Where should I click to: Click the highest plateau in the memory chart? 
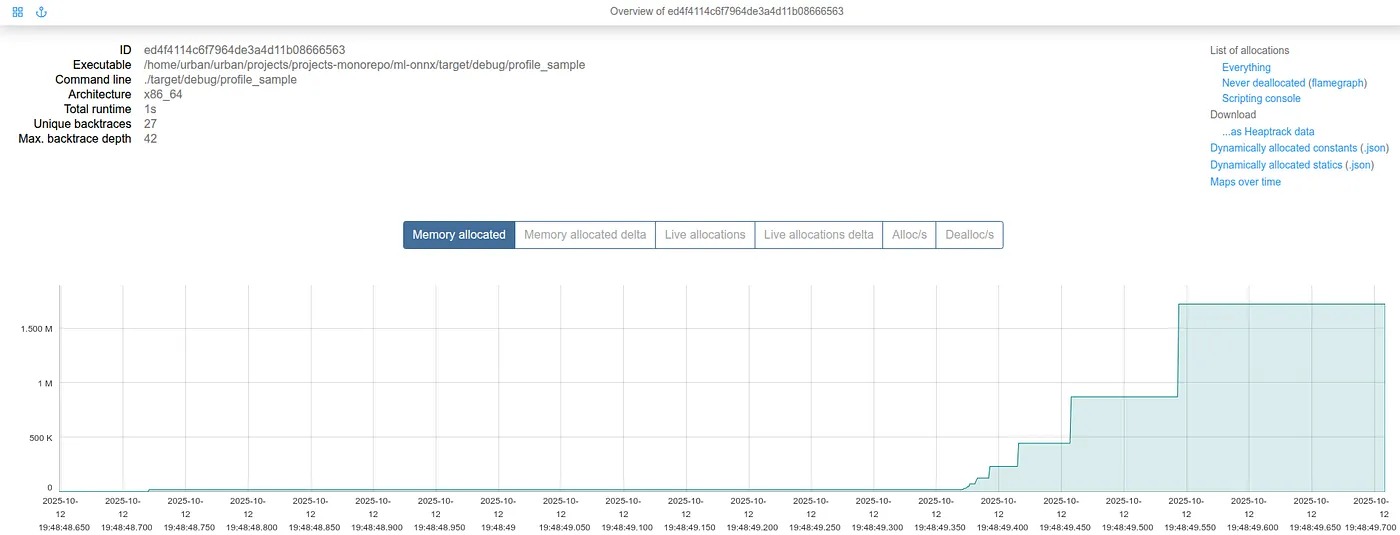pos(1282,304)
